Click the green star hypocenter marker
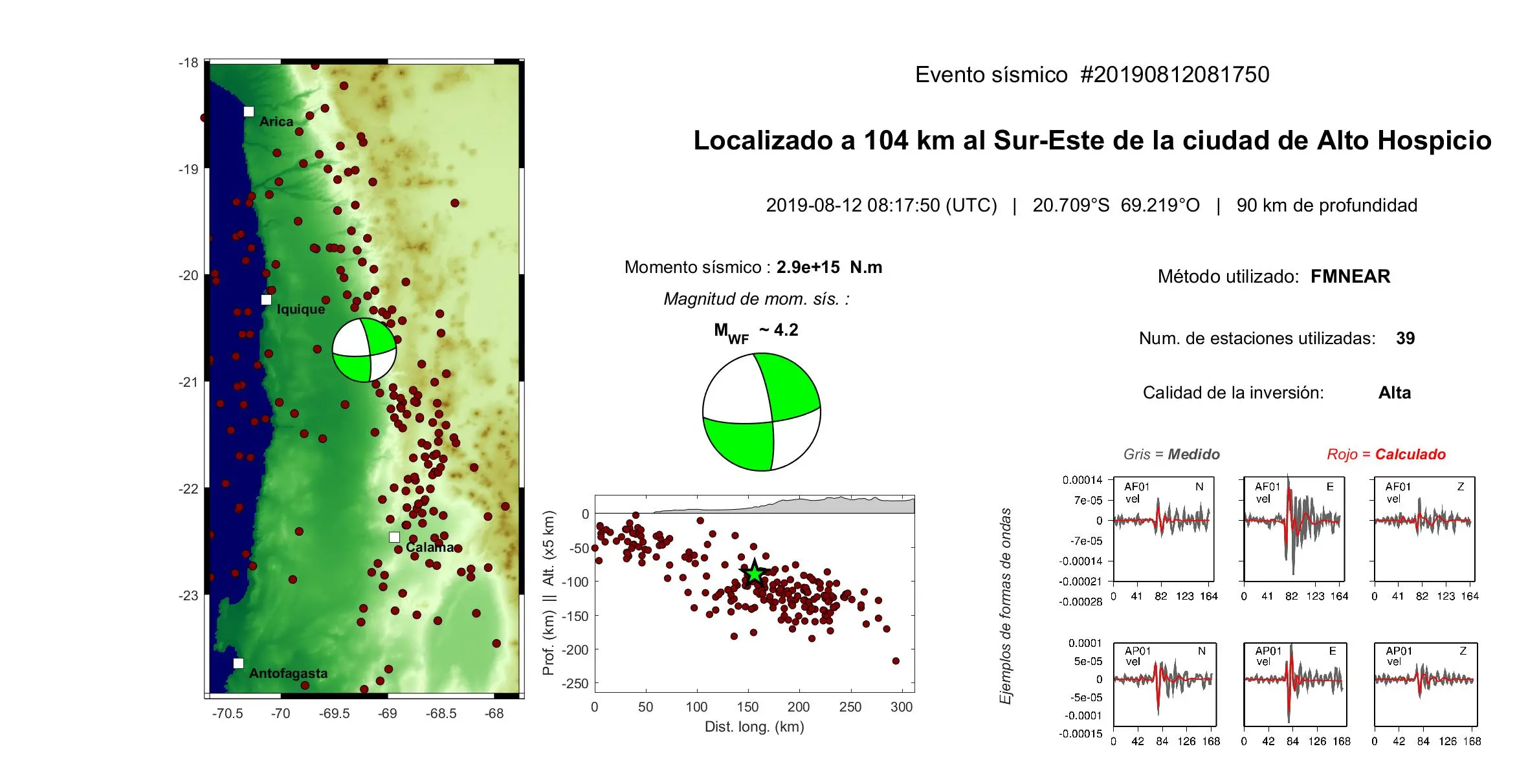Viewport: 1539px width, 784px height. coord(755,574)
